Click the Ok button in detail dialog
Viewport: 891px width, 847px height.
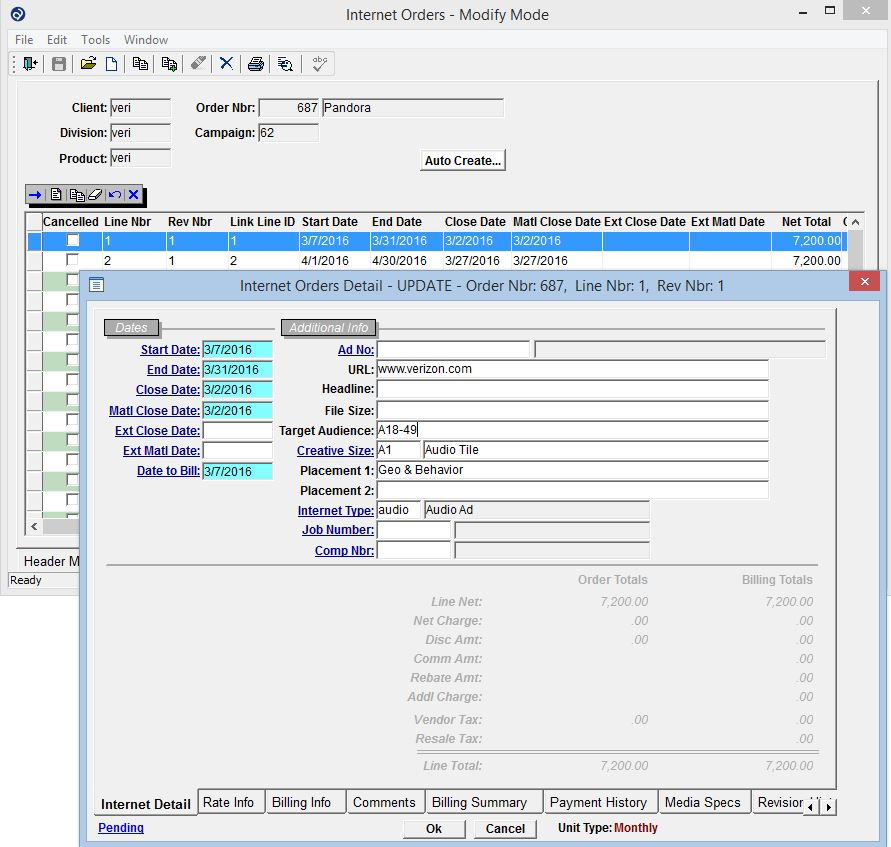coord(434,828)
